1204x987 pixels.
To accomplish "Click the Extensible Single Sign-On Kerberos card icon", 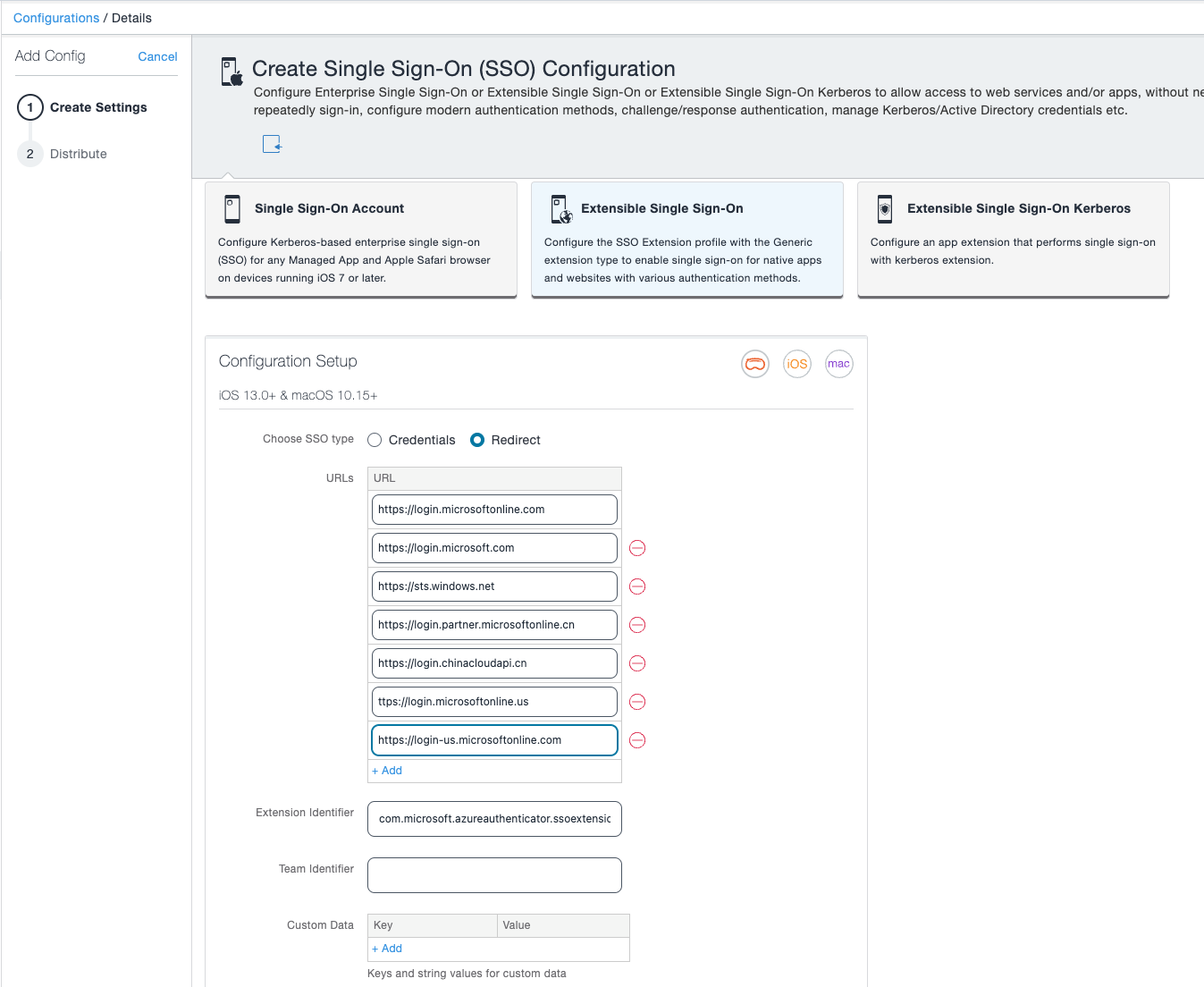I will click(884, 209).
